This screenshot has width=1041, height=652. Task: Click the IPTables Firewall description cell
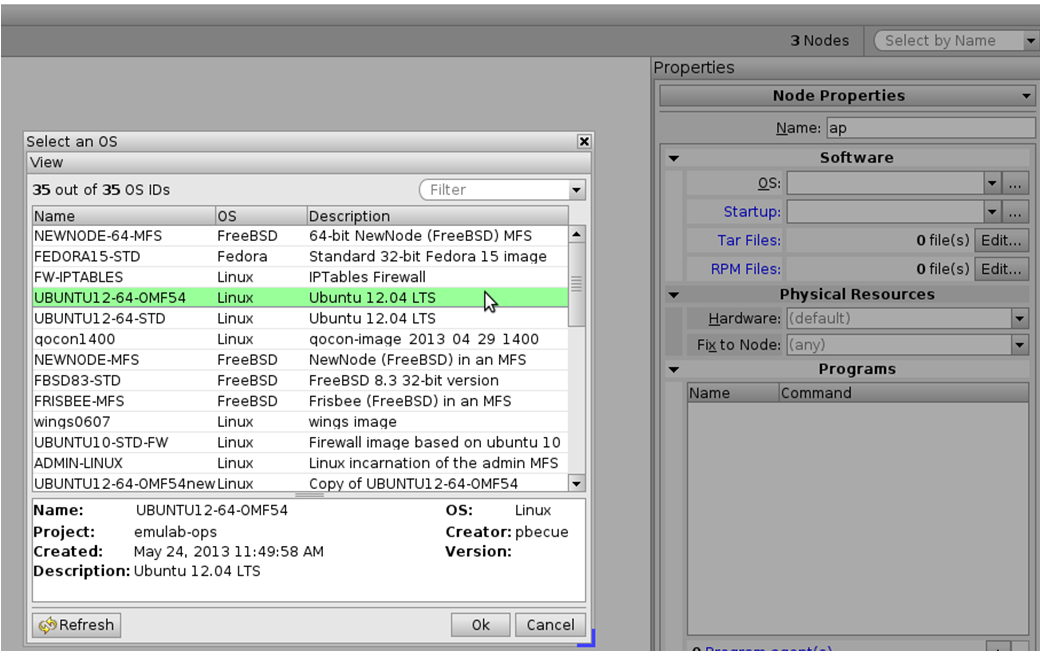[367, 277]
